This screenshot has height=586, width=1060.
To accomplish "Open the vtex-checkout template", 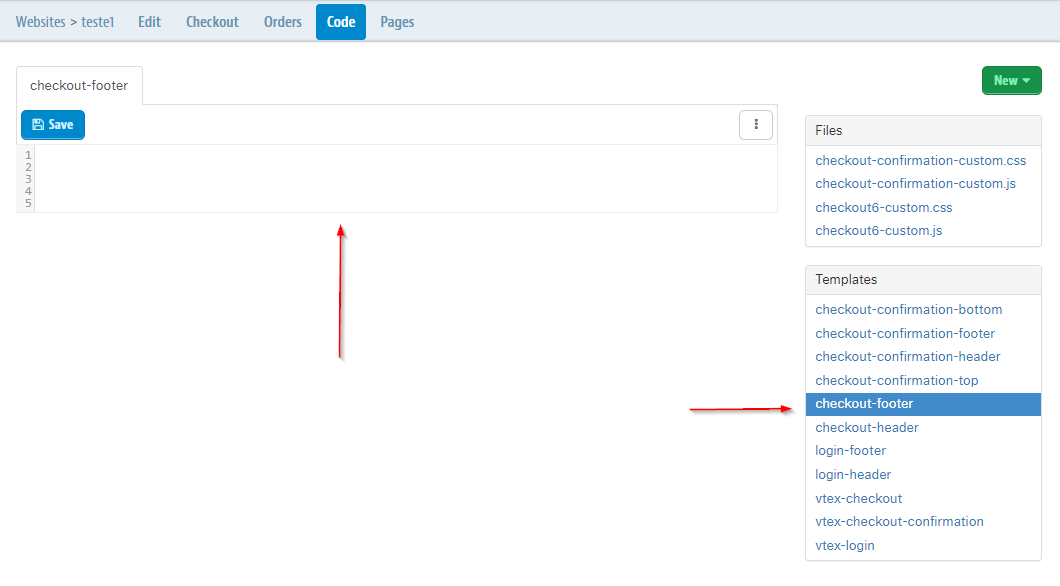I will [858, 498].
